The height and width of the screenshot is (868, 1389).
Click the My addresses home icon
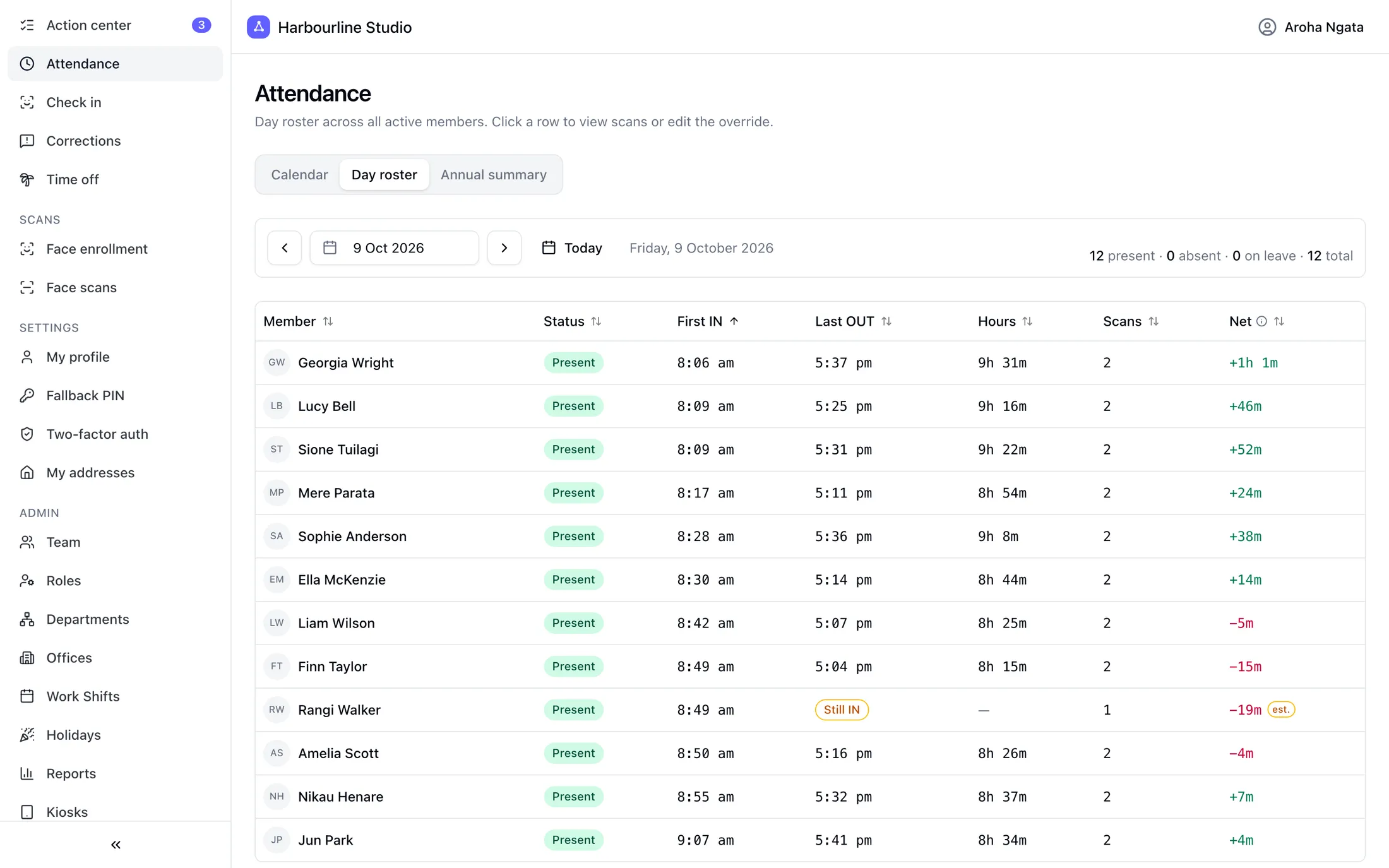[x=27, y=472]
